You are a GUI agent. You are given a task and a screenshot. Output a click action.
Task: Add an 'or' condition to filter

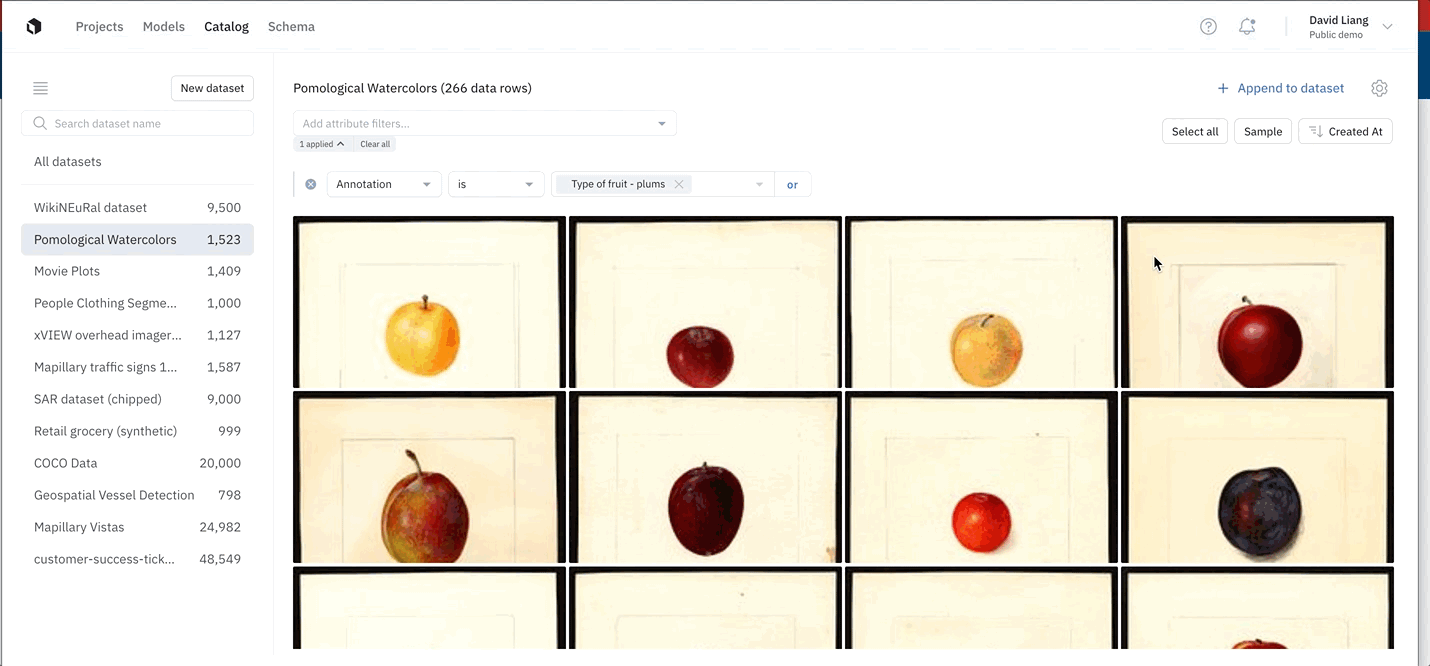pyautogui.click(x=792, y=184)
